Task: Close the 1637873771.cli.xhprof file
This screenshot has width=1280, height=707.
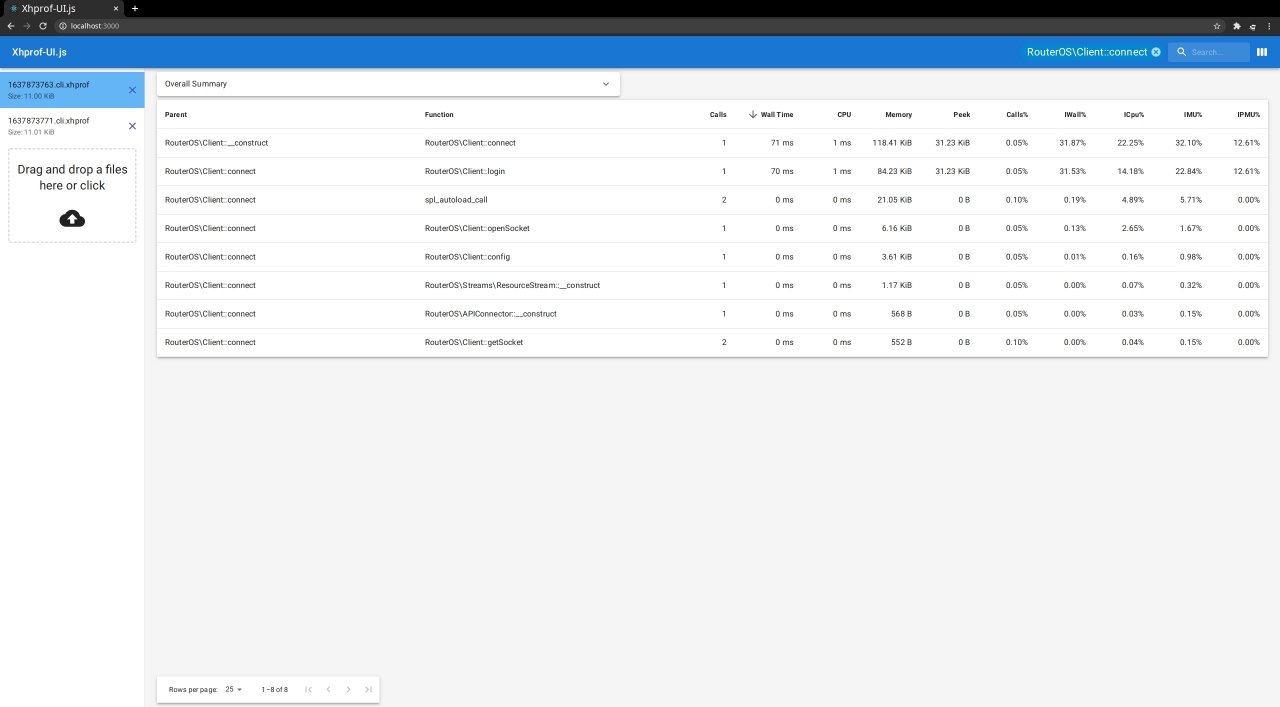Action: pos(132,126)
